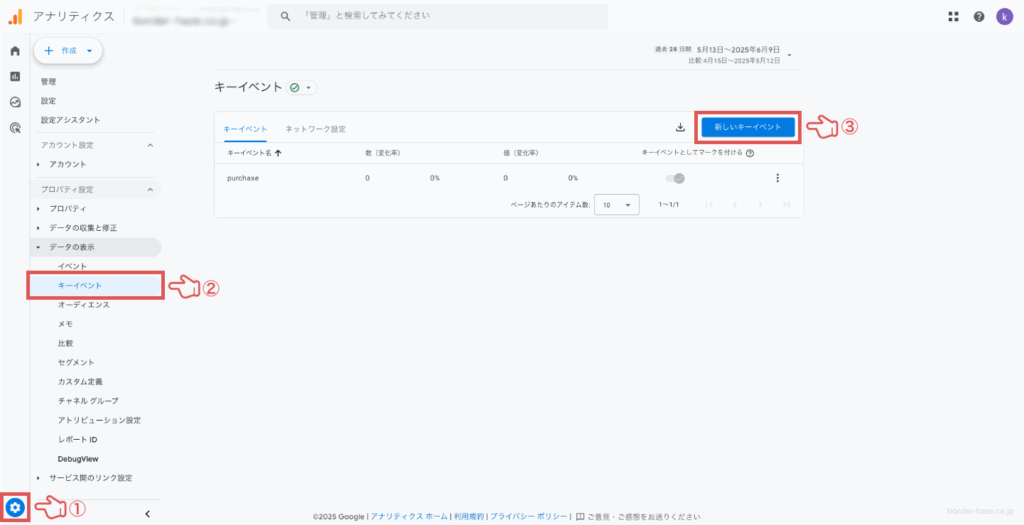This screenshot has height=525, width=1024.
Task: Open カスタム定義 in the sidebar
Action: pyautogui.click(x=80, y=381)
